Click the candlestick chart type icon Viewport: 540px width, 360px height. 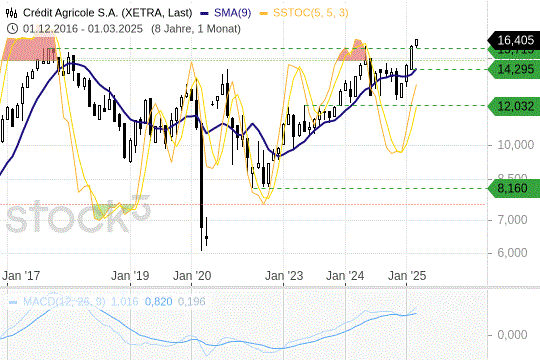(11, 13)
